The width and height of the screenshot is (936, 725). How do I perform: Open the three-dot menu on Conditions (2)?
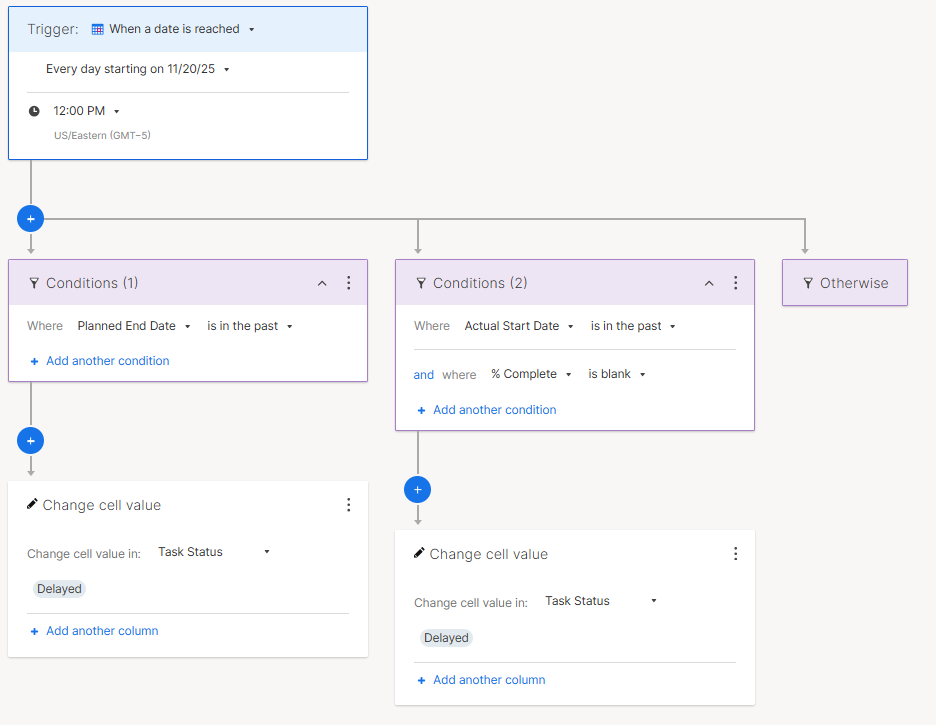click(x=735, y=283)
